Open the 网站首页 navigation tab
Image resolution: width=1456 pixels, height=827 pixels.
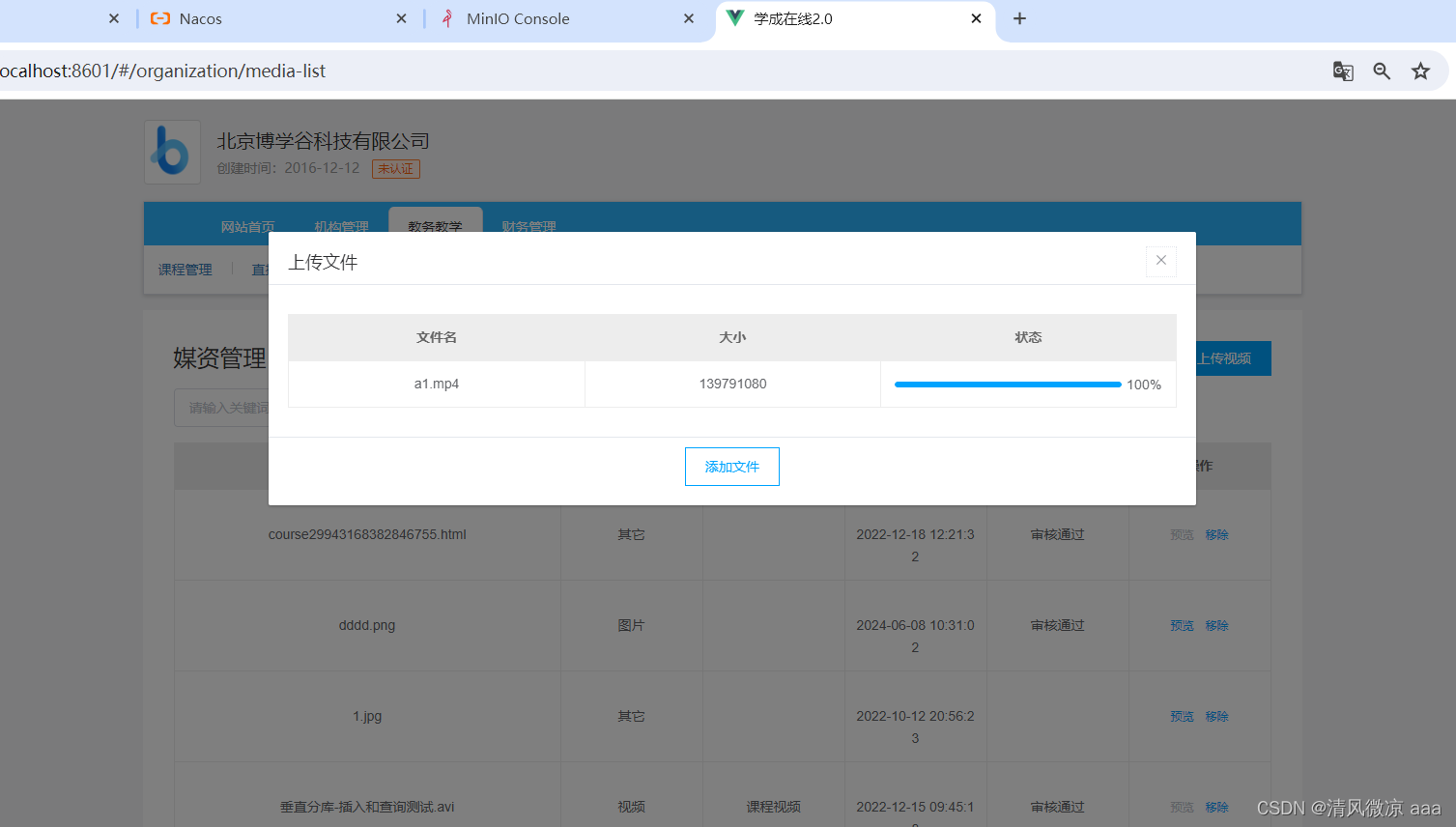tap(247, 227)
